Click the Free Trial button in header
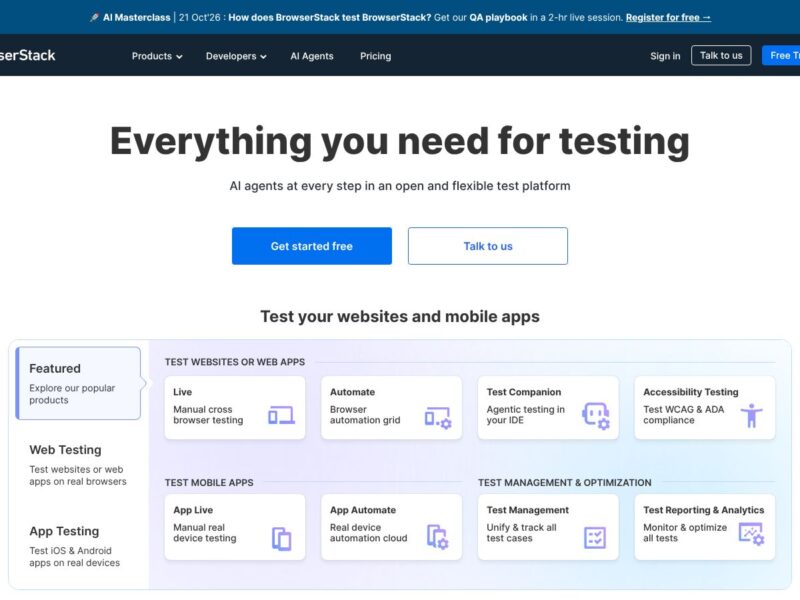This screenshot has height=600, width=800. [781, 55]
